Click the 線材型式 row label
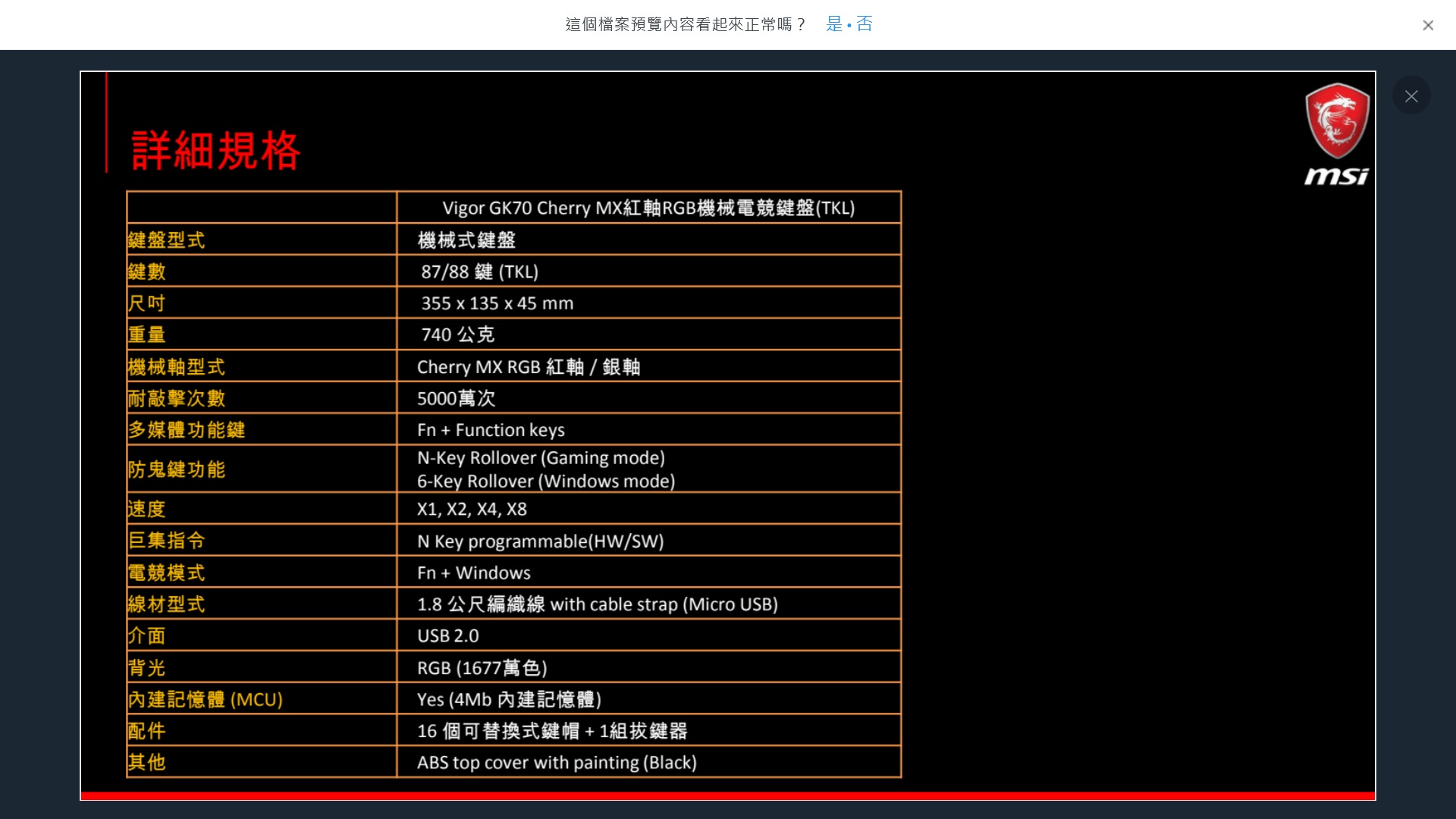Viewport: 1456px width, 819px height. point(166,604)
